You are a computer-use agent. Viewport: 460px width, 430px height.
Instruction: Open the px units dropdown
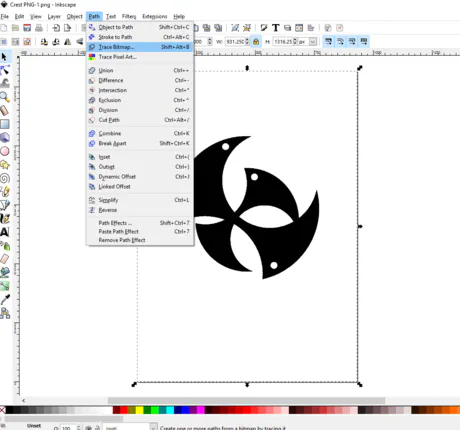coord(308,42)
